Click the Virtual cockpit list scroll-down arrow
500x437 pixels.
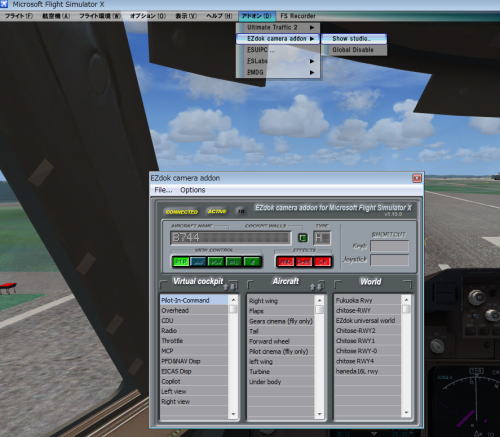[233, 414]
